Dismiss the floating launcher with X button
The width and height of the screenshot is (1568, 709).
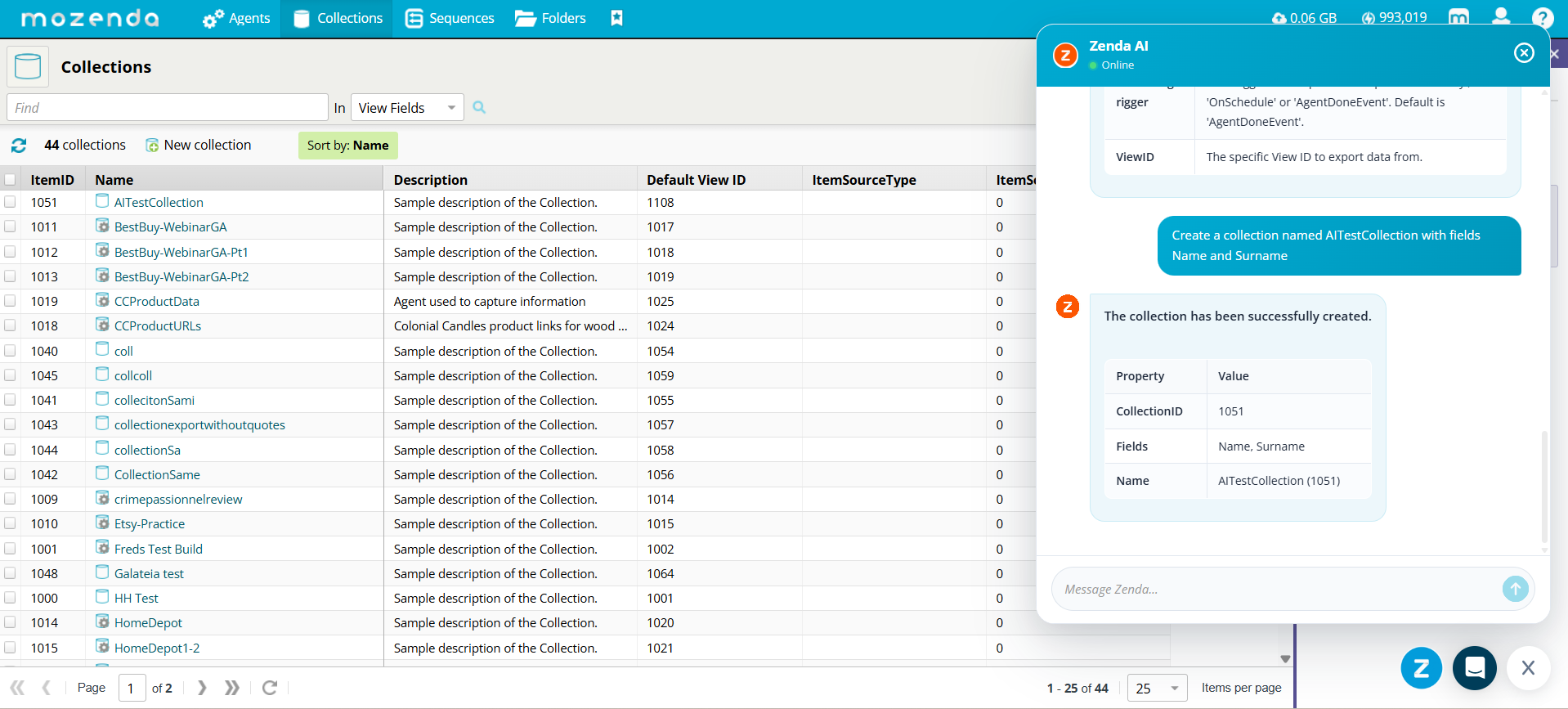tap(1528, 668)
